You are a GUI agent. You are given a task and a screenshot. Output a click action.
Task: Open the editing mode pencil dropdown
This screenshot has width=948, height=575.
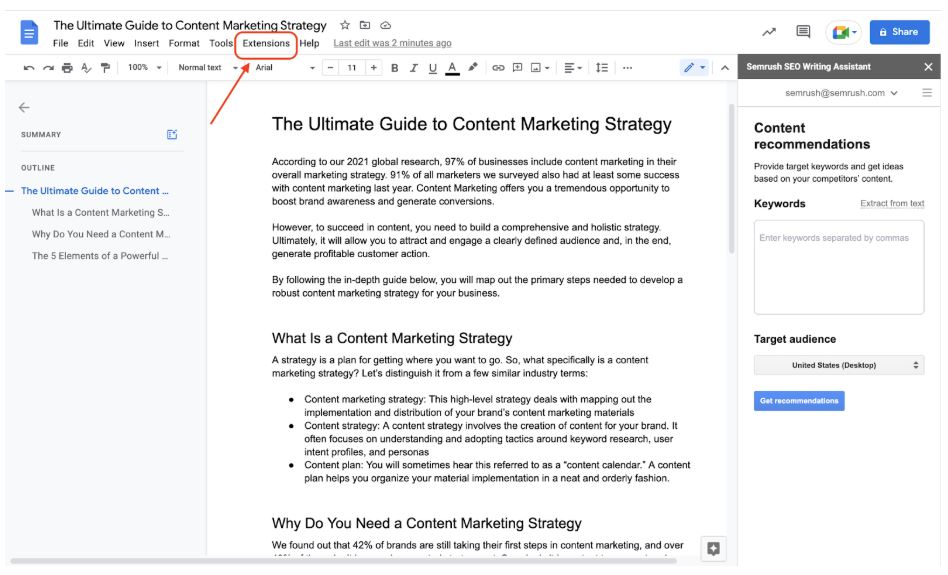(694, 67)
